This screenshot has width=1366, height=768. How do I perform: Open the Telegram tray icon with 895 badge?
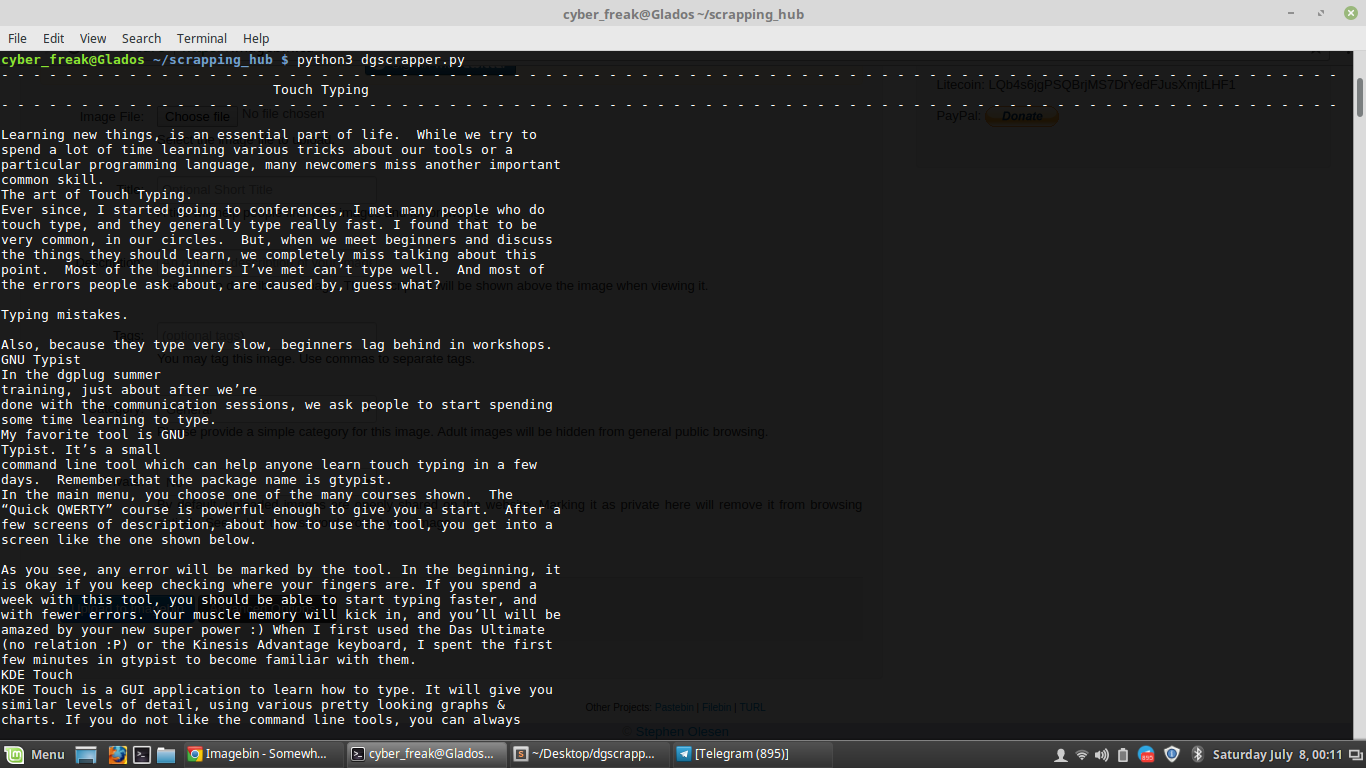tap(1146, 754)
